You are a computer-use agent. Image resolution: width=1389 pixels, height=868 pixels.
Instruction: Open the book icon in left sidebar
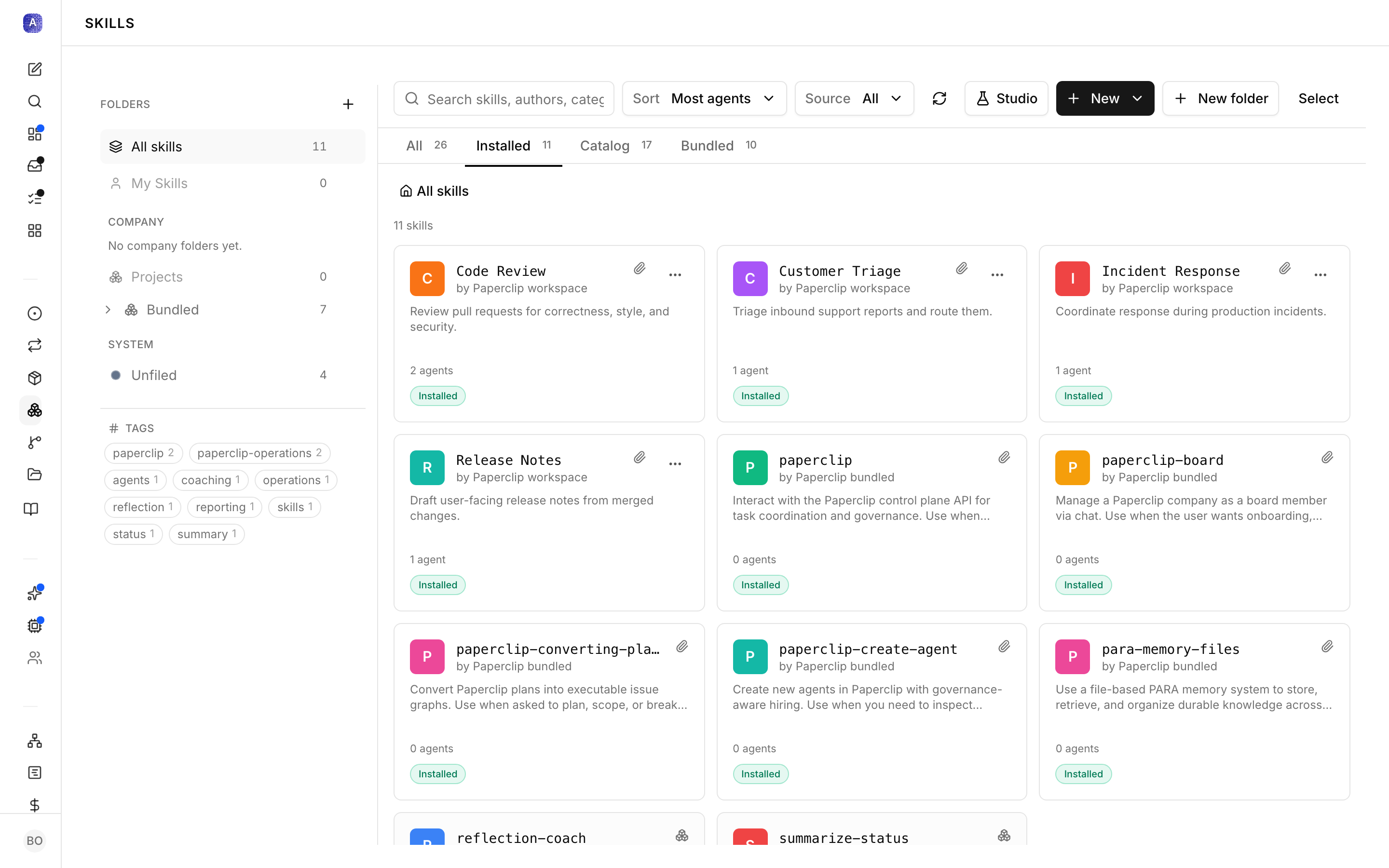[x=31, y=509]
